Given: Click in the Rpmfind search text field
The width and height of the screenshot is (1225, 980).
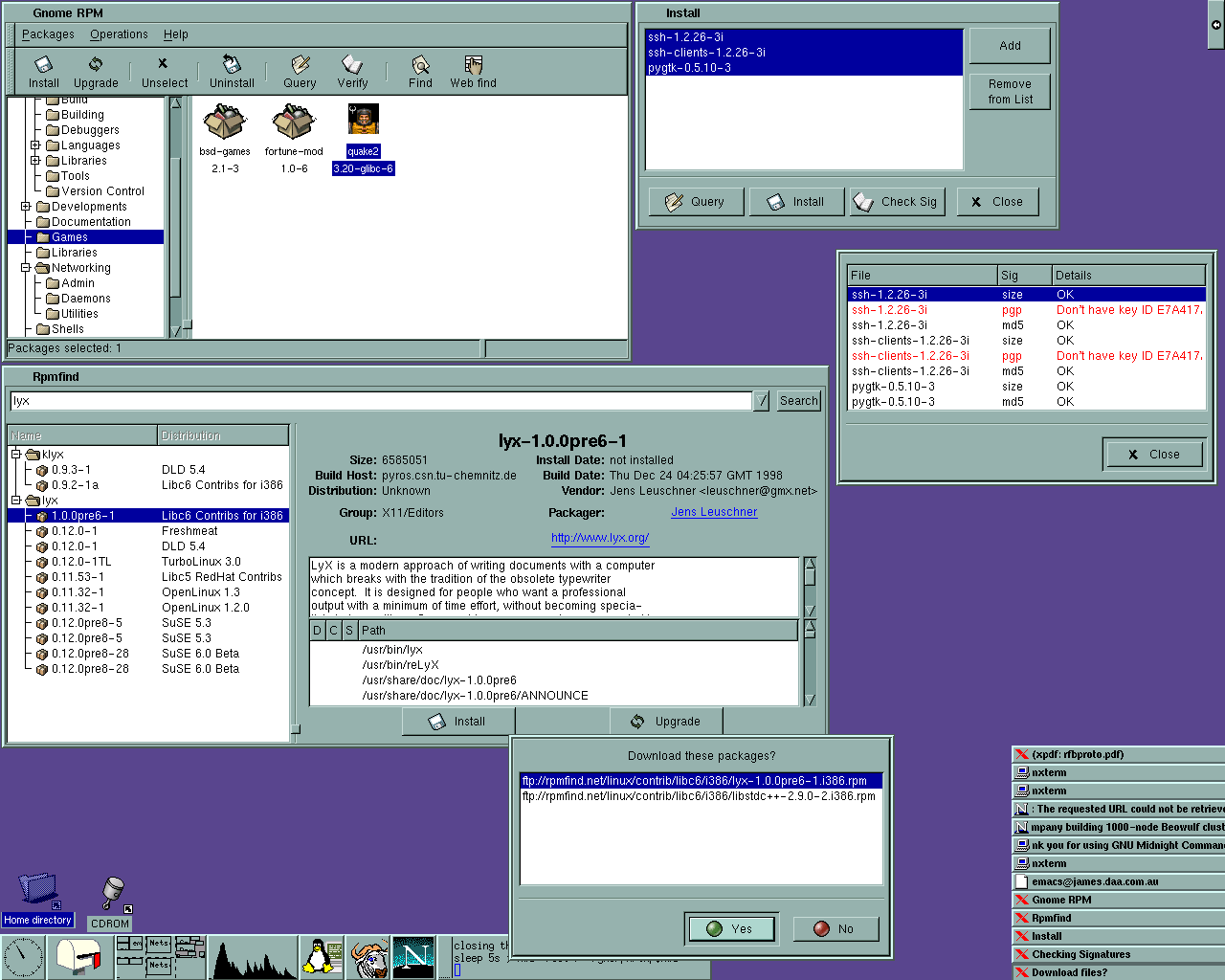Looking at the screenshot, I should coord(380,401).
